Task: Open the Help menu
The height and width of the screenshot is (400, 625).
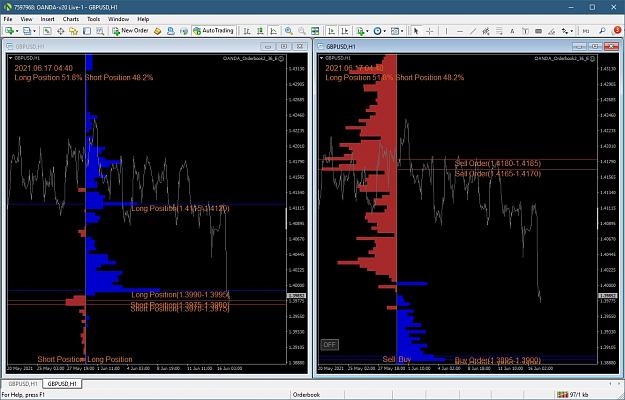Action: [143, 19]
